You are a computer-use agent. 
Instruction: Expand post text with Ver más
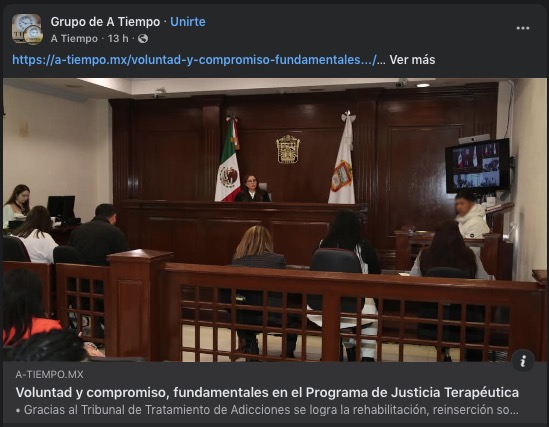pos(412,60)
